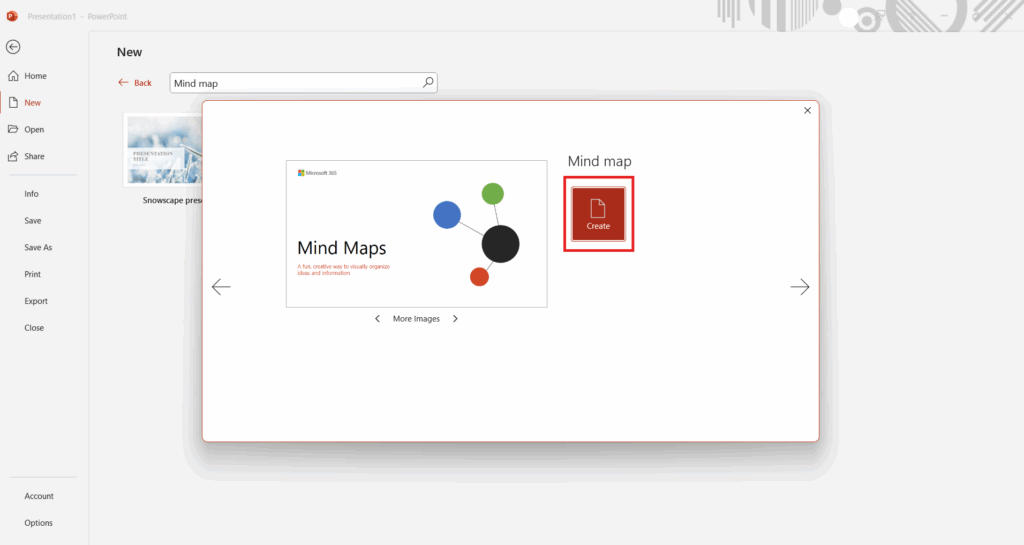
Task: Click inside the Mind map search field
Action: click(294, 83)
